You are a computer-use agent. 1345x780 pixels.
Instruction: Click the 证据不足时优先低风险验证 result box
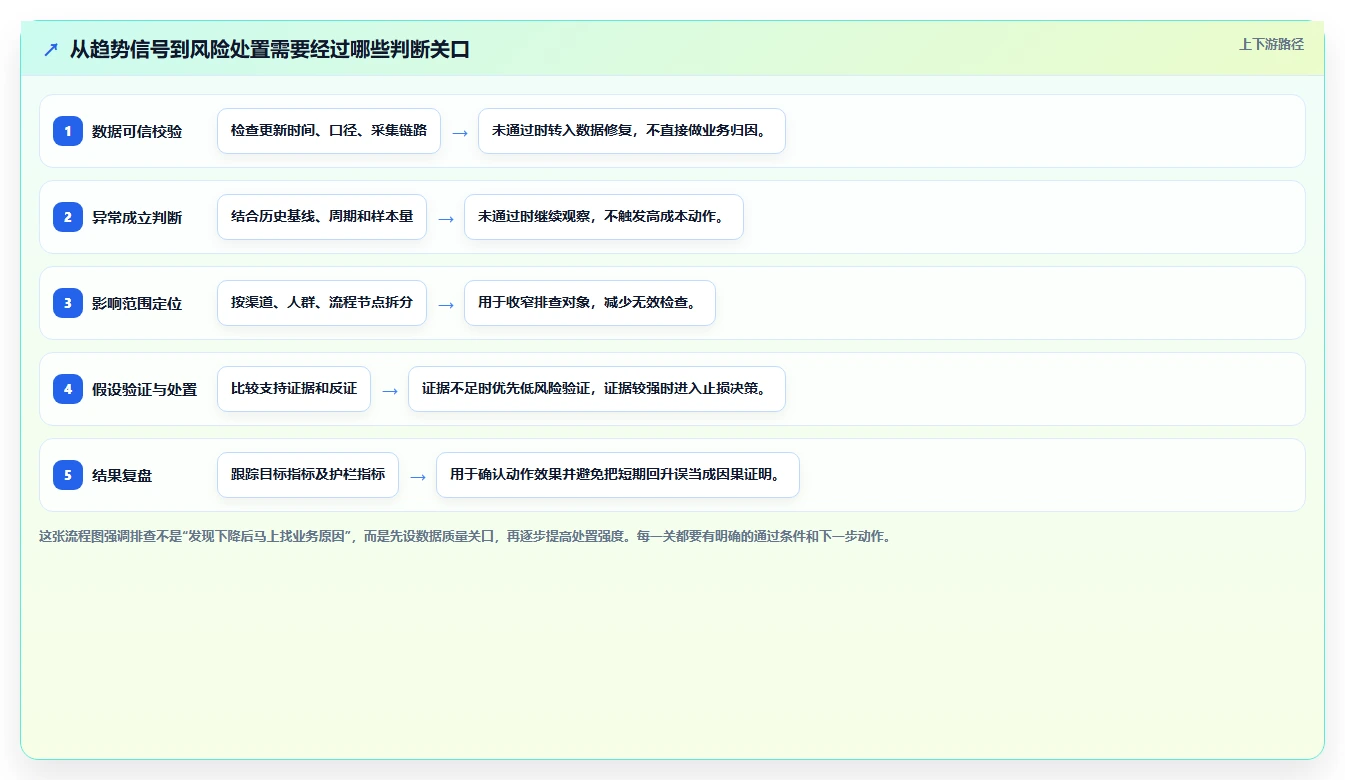[x=597, y=389]
